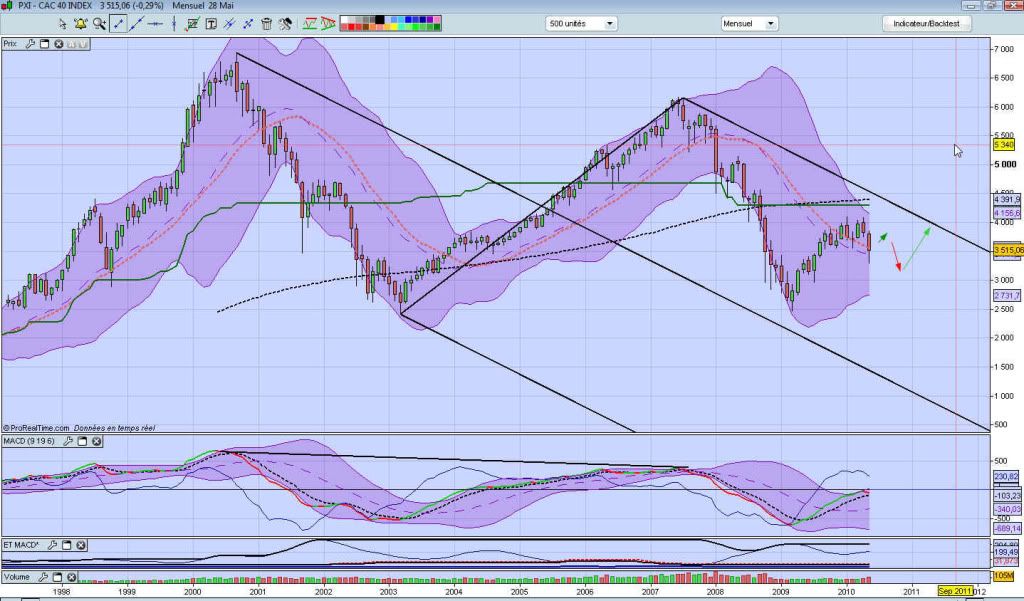Image resolution: width=1024 pixels, height=601 pixels.
Task: Open the Prix panel wrench settings
Action: point(31,44)
